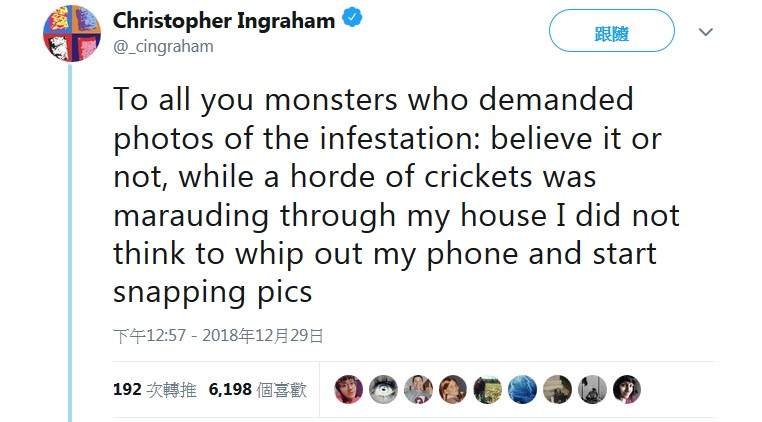Click the third liker avatar with two people
Image resolution: width=762 pixels, height=422 pixels.
[418, 390]
